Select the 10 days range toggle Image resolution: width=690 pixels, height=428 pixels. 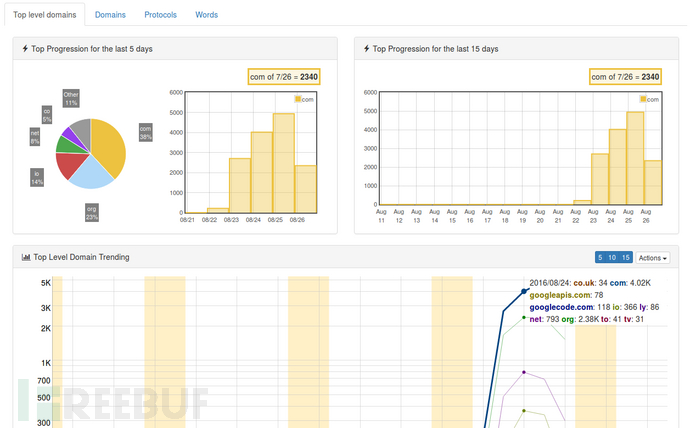point(612,258)
